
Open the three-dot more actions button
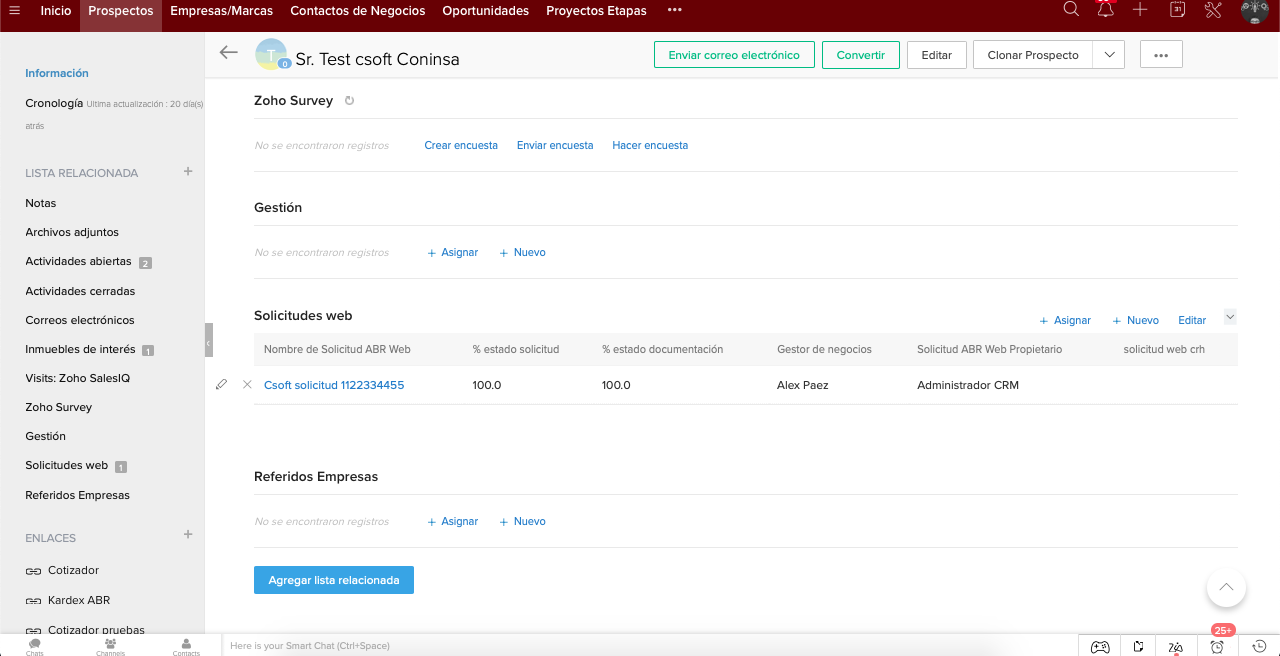1160,55
